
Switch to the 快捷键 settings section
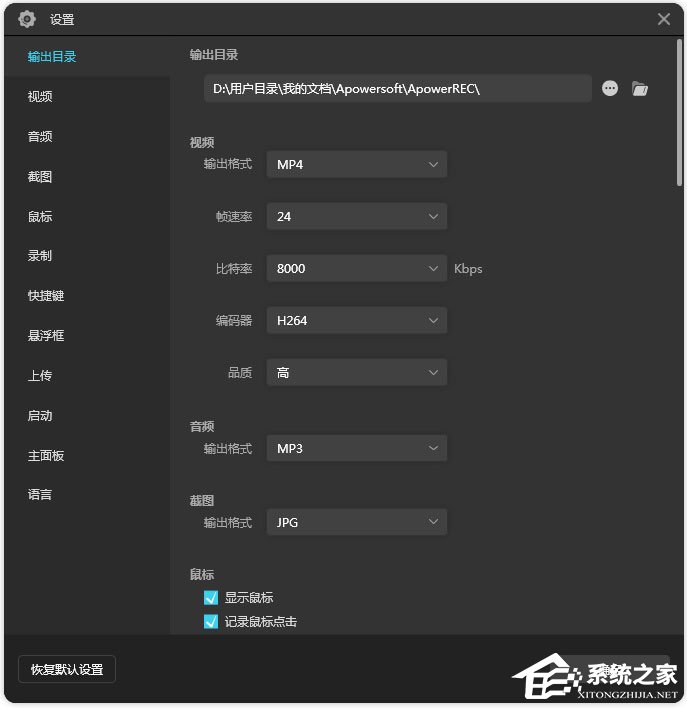coord(46,296)
